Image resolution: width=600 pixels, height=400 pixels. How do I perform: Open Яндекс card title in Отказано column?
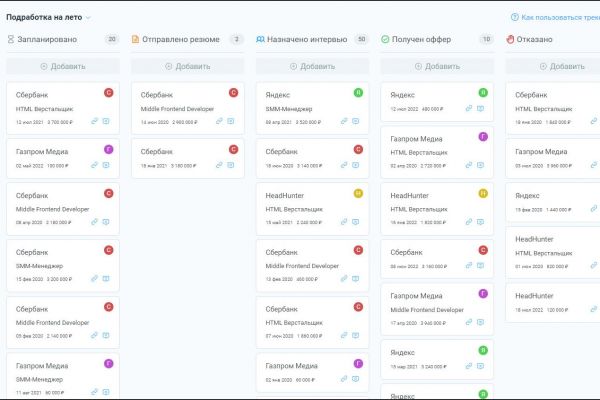pos(527,196)
